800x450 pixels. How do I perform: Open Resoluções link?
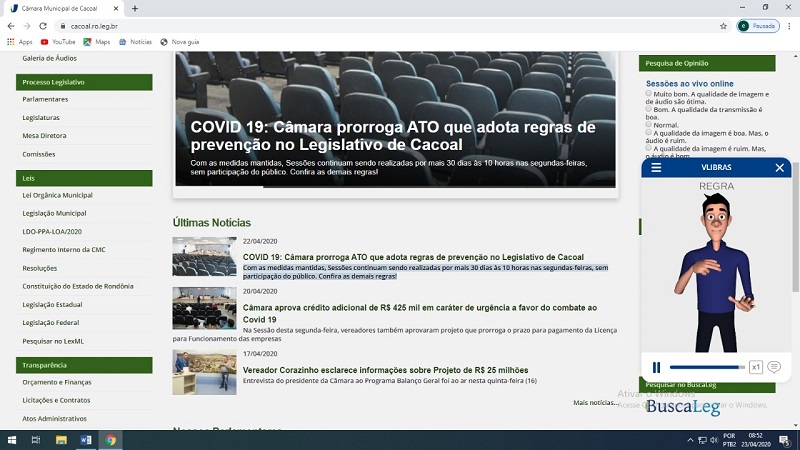(40, 268)
